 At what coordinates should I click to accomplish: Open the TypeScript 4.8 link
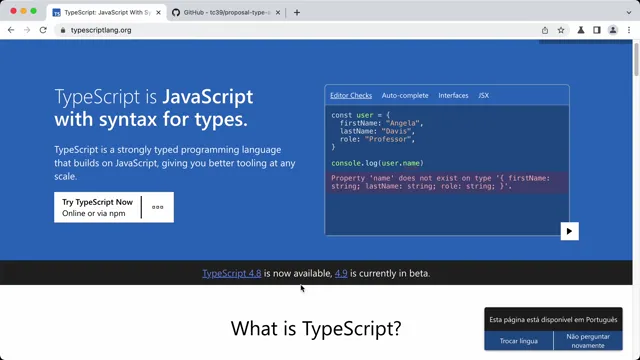point(232,273)
